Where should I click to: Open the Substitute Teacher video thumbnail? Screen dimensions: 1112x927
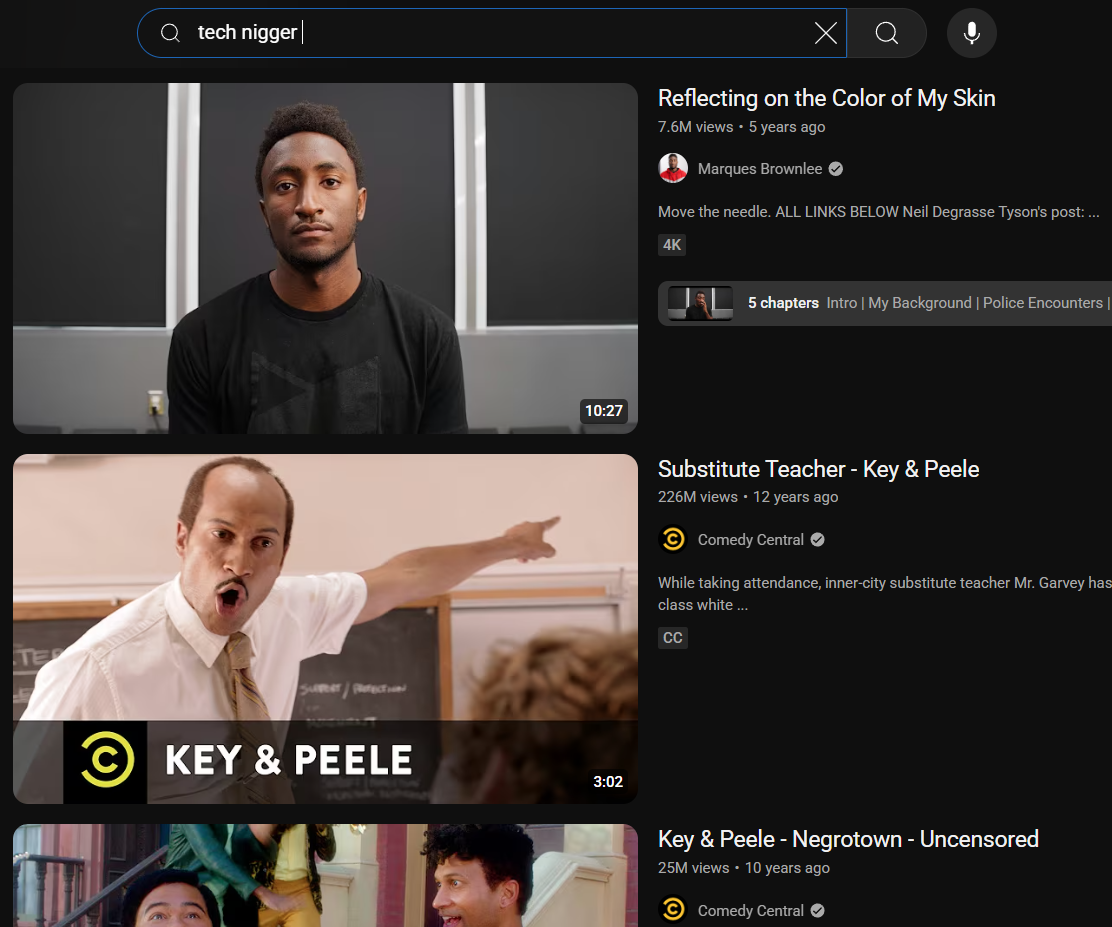(x=326, y=628)
